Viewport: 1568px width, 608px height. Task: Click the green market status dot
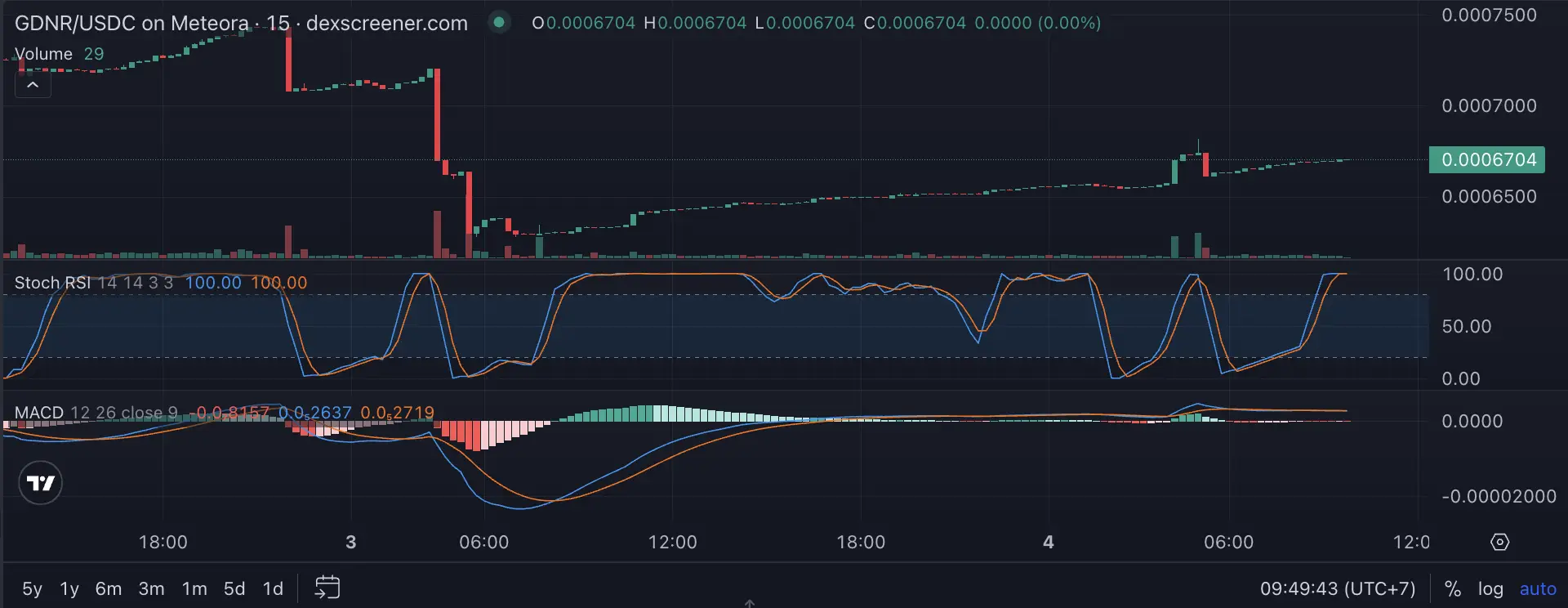pos(498,23)
